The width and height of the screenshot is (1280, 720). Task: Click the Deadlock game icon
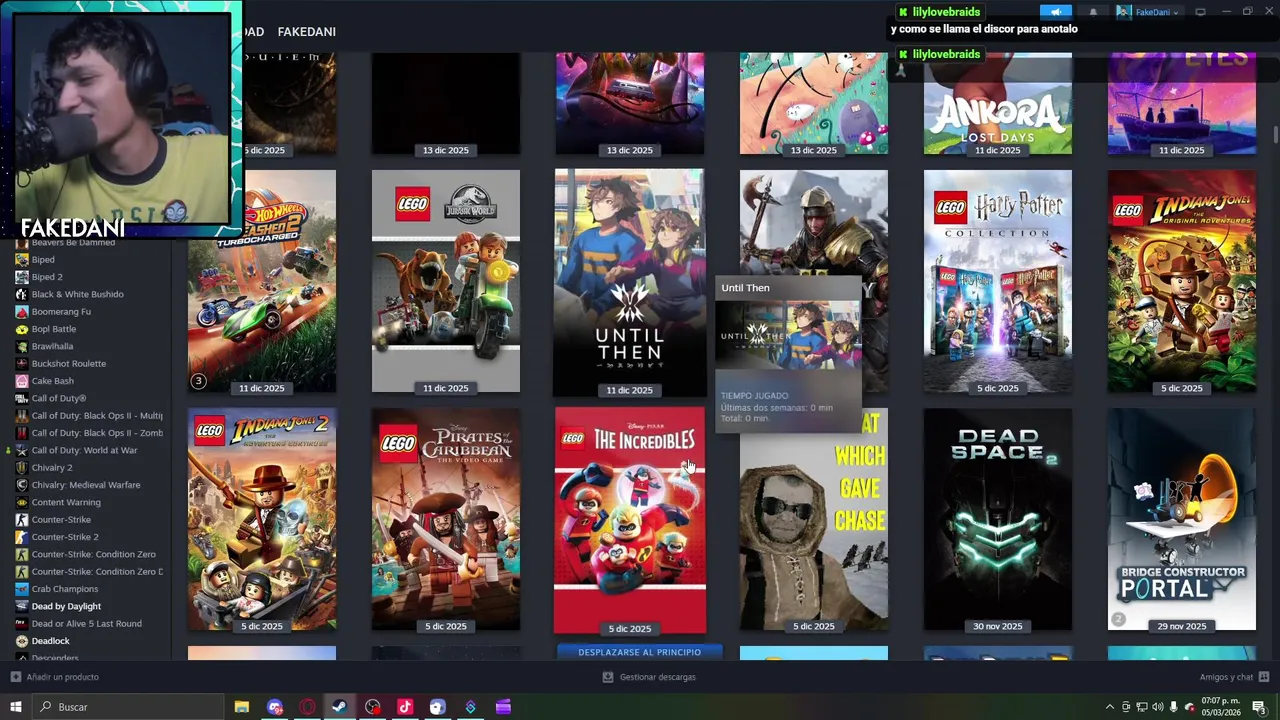click(x=22, y=641)
